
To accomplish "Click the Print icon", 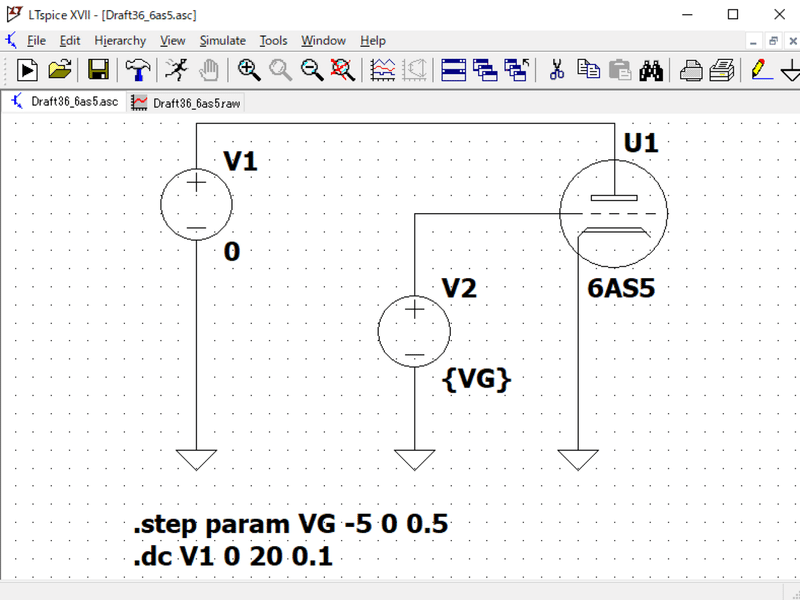I will click(722, 70).
